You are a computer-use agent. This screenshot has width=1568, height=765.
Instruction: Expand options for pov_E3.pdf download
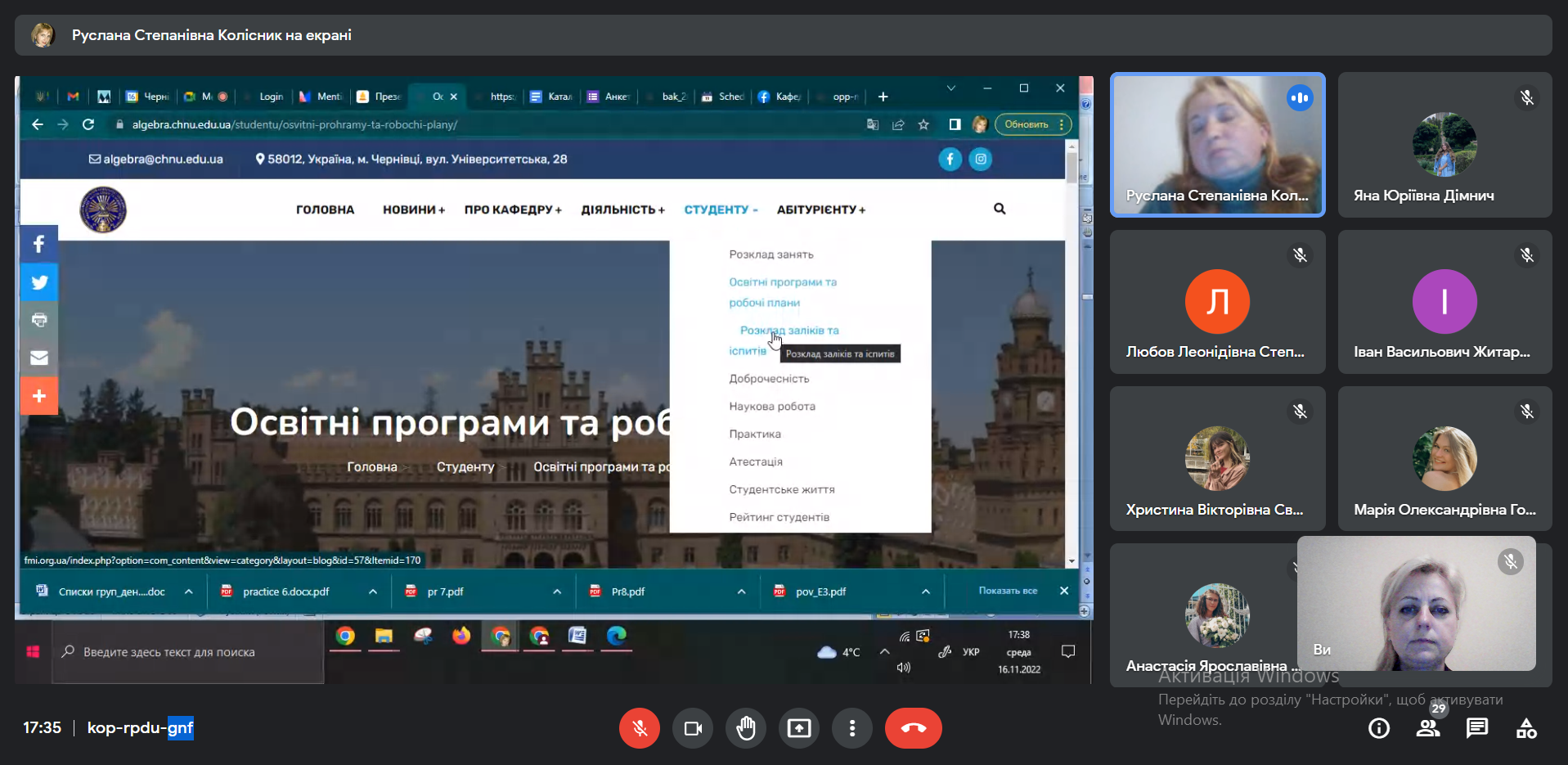click(926, 592)
